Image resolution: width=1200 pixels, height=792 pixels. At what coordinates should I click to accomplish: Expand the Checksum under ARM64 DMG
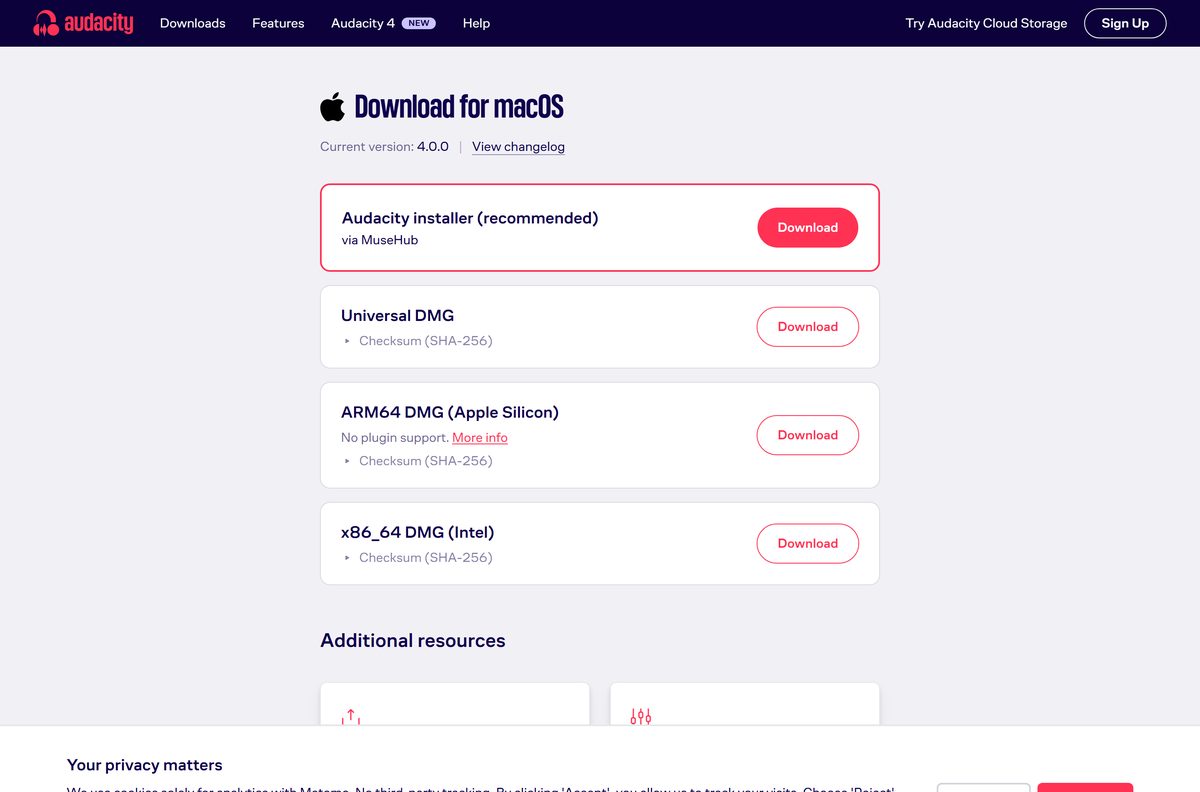tap(418, 461)
